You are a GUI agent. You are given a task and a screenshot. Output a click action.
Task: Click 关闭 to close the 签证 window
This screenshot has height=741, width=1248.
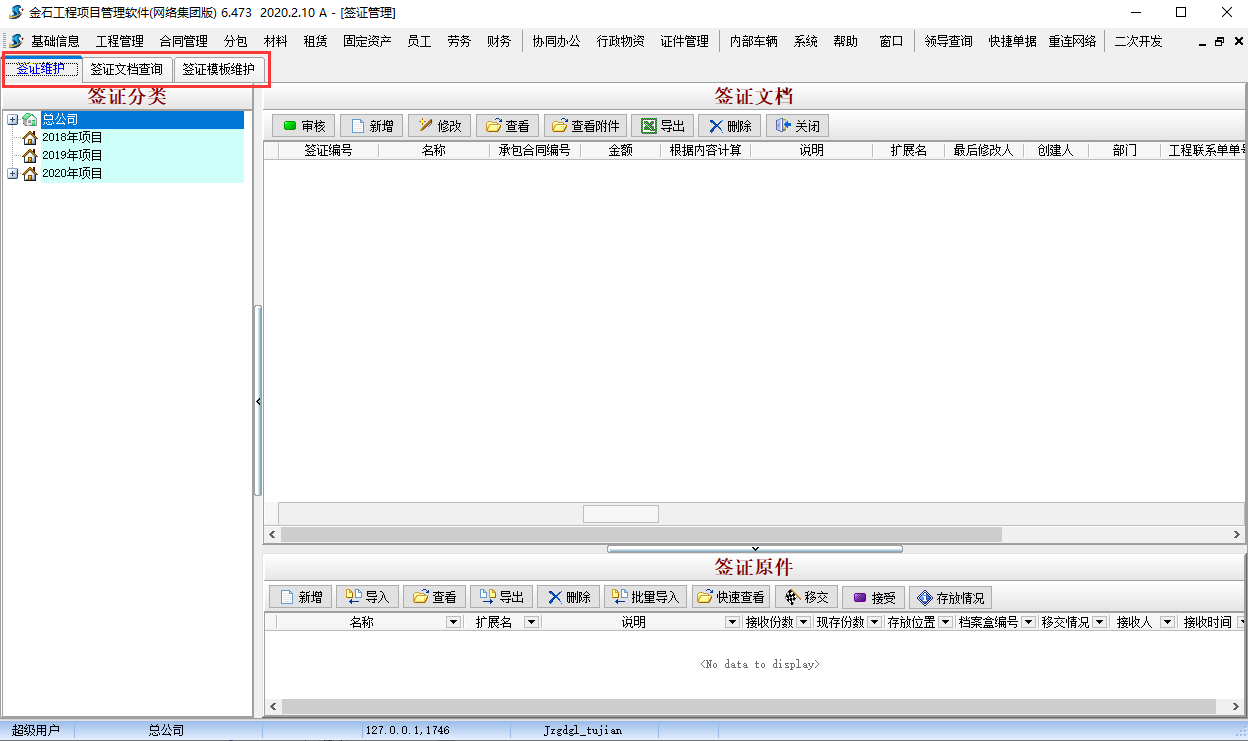(797, 126)
